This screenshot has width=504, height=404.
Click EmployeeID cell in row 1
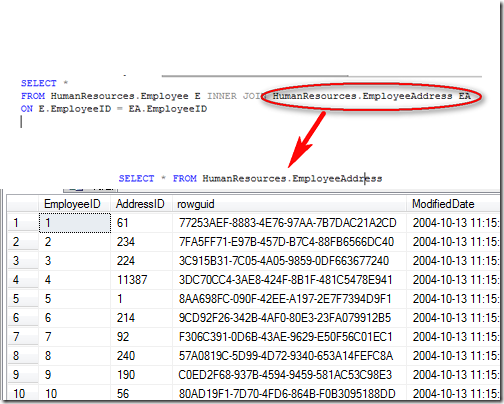(75, 223)
